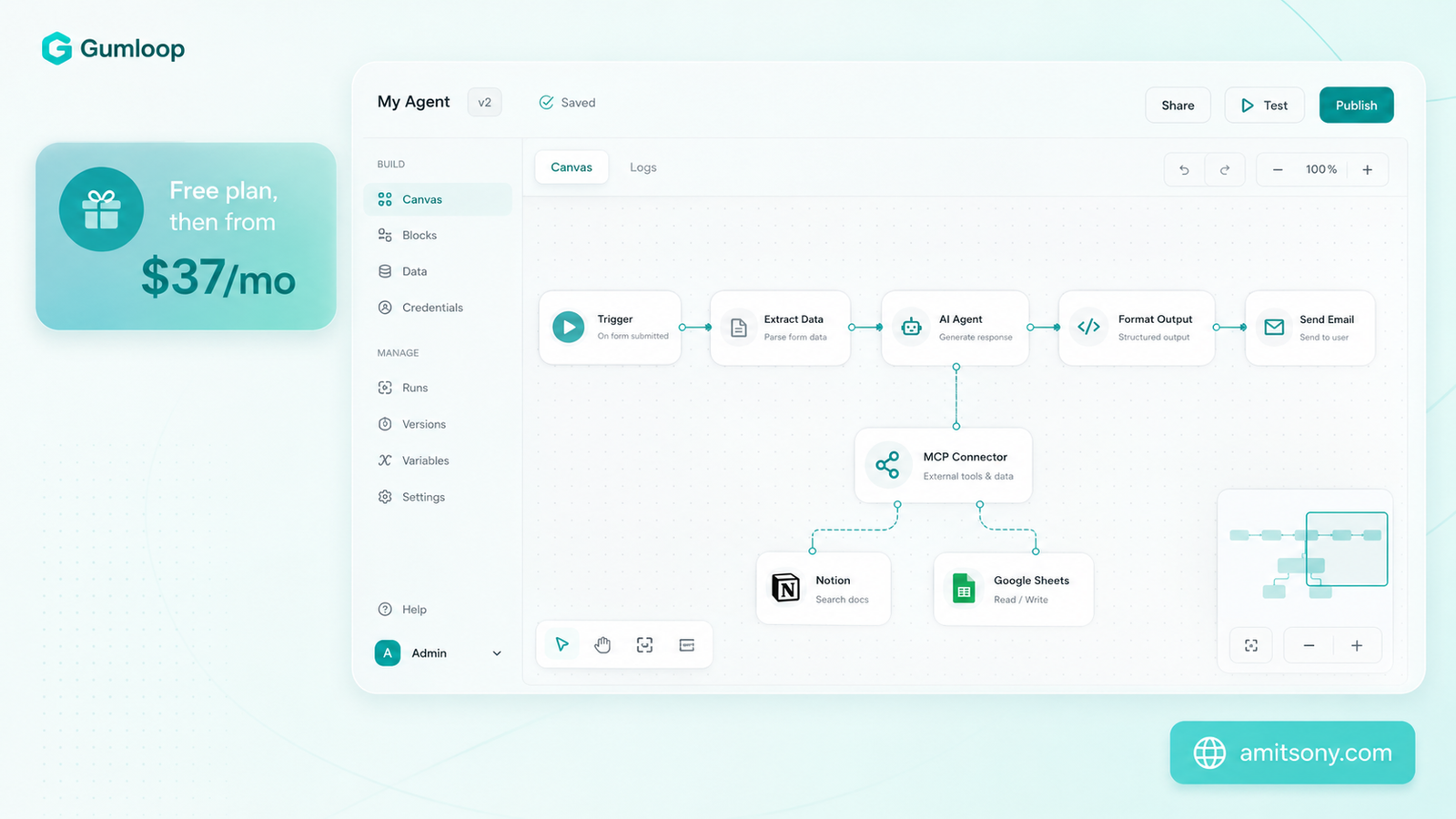
Task: Click the frame selection tool in bottom toolbar
Action: point(644,644)
